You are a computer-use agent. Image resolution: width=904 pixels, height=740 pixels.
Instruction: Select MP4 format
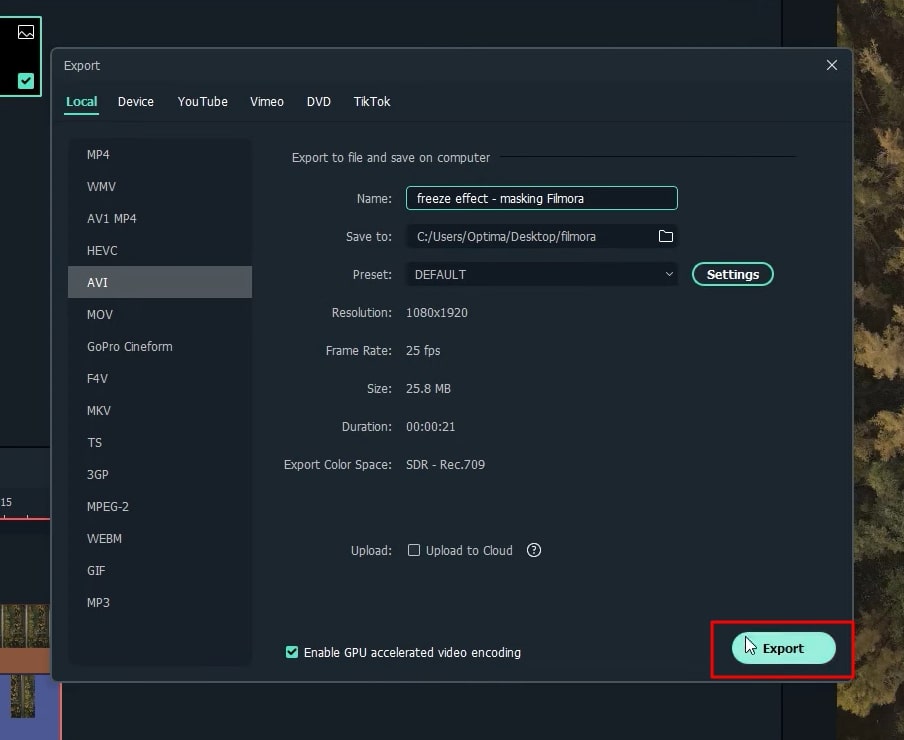click(160, 154)
